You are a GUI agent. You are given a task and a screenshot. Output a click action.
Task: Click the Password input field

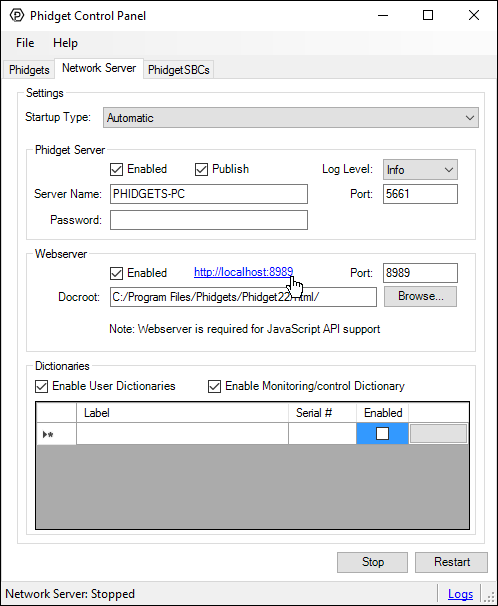click(209, 220)
